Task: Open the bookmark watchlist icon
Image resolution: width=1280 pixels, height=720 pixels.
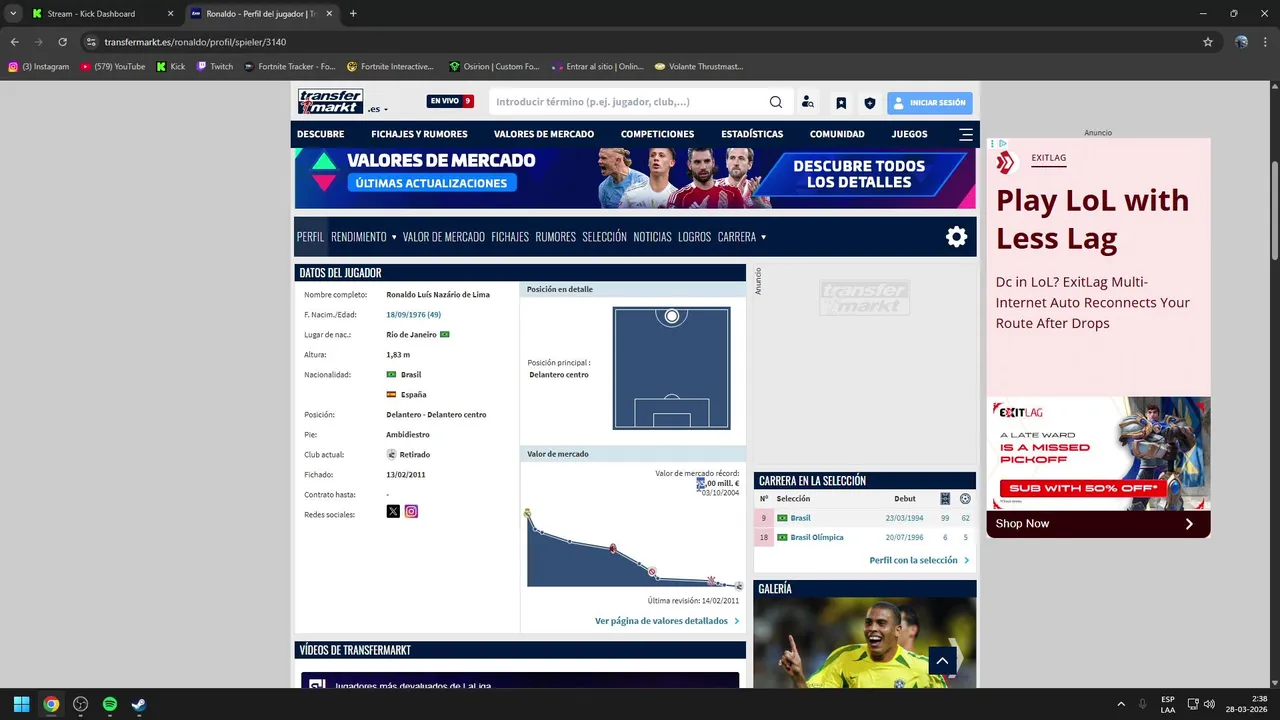Action: click(841, 102)
